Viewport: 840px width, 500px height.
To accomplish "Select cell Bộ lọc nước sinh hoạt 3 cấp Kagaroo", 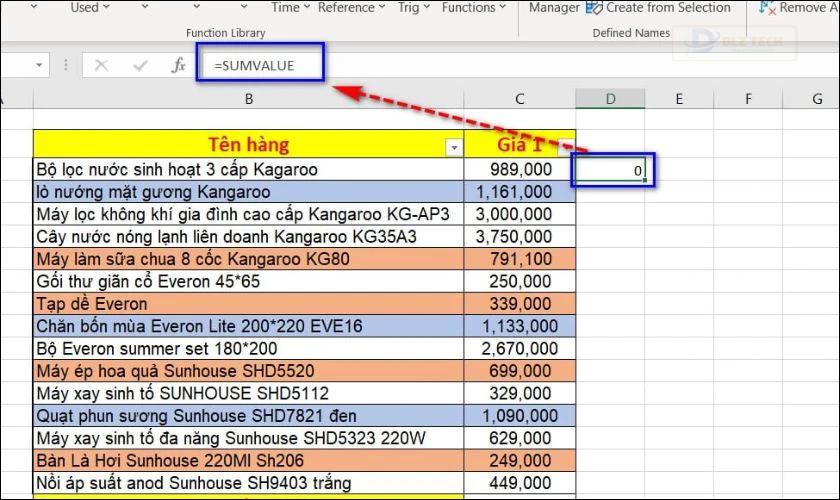I will [x=249, y=169].
